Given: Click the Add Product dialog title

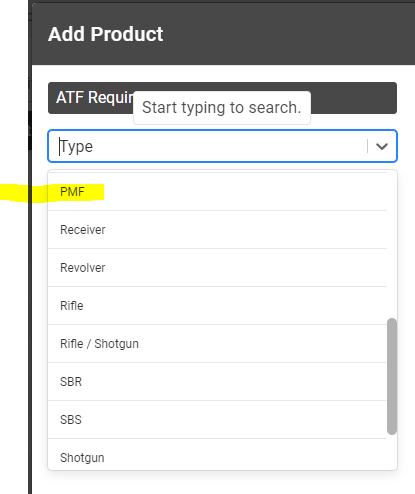Looking at the screenshot, I should coord(106,34).
